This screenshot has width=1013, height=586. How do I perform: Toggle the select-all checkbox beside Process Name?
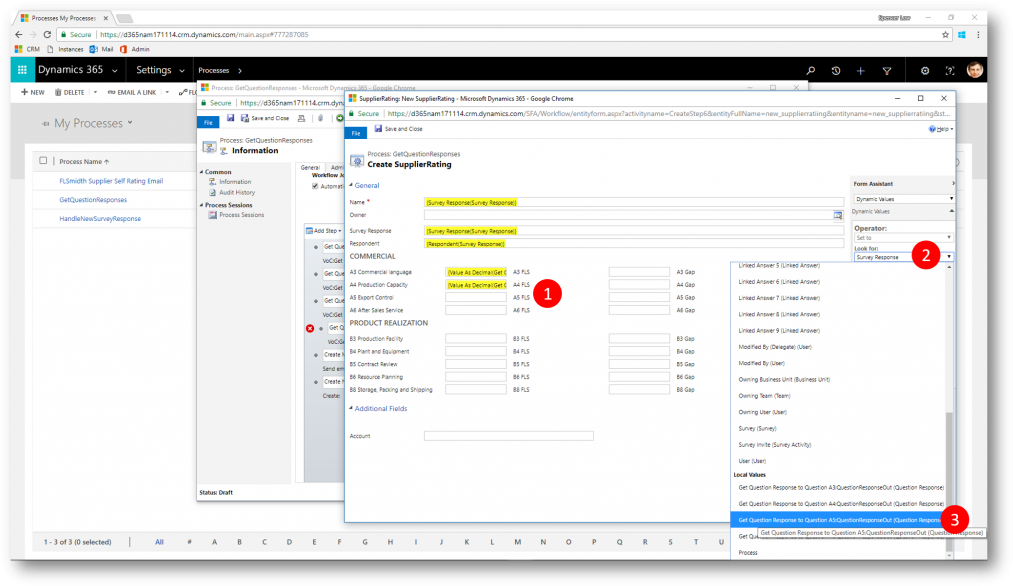43,161
